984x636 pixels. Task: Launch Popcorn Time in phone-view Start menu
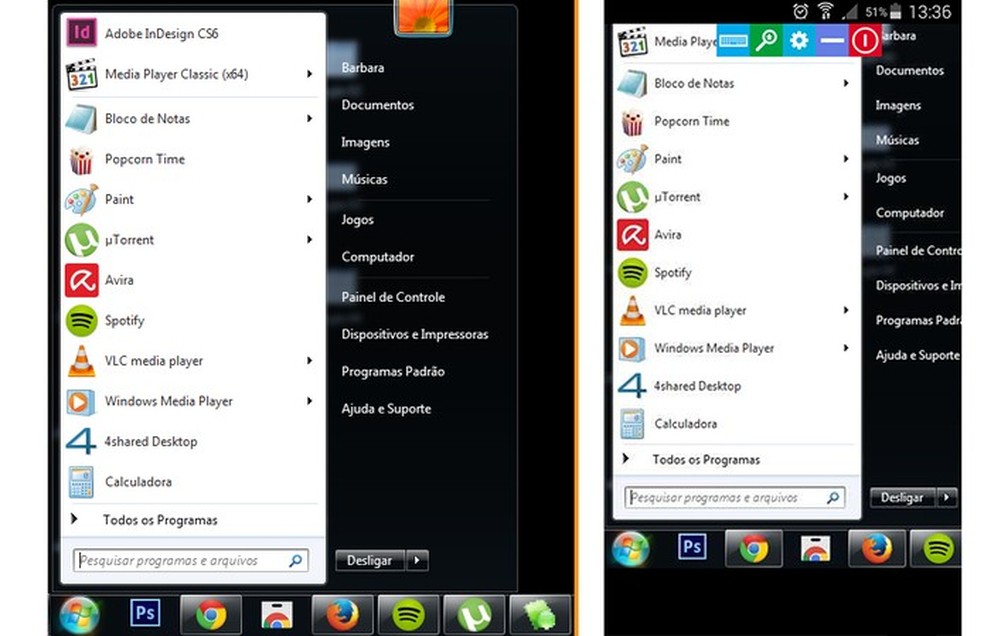coord(736,121)
